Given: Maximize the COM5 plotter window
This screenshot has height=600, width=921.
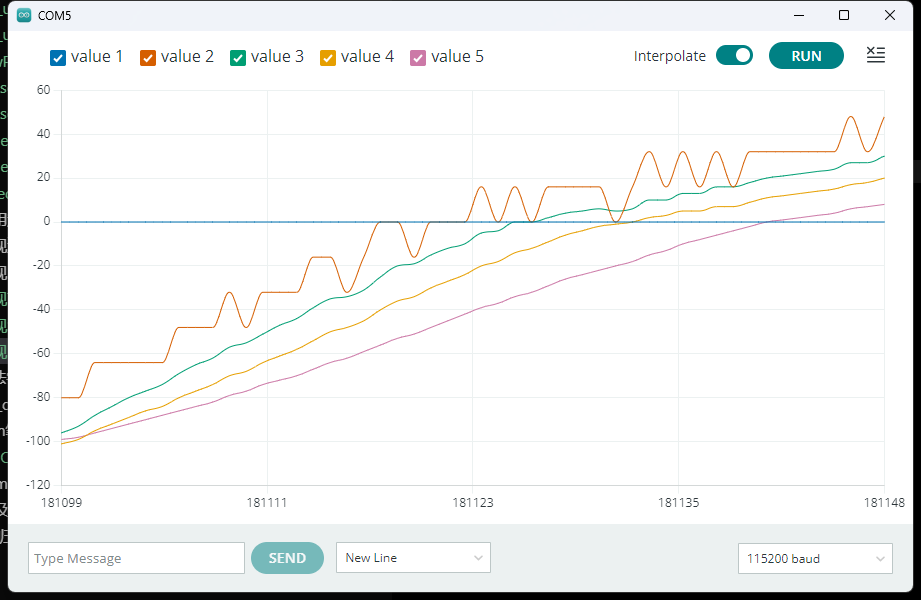Looking at the screenshot, I should pyautogui.click(x=844, y=16).
